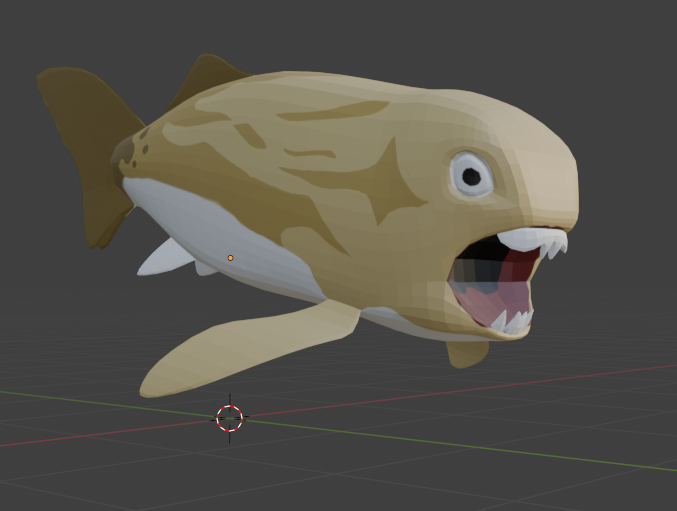Click the red-white 3D cursor on the grid
The width and height of the screenshot is (677, 511).
[230, 418]
